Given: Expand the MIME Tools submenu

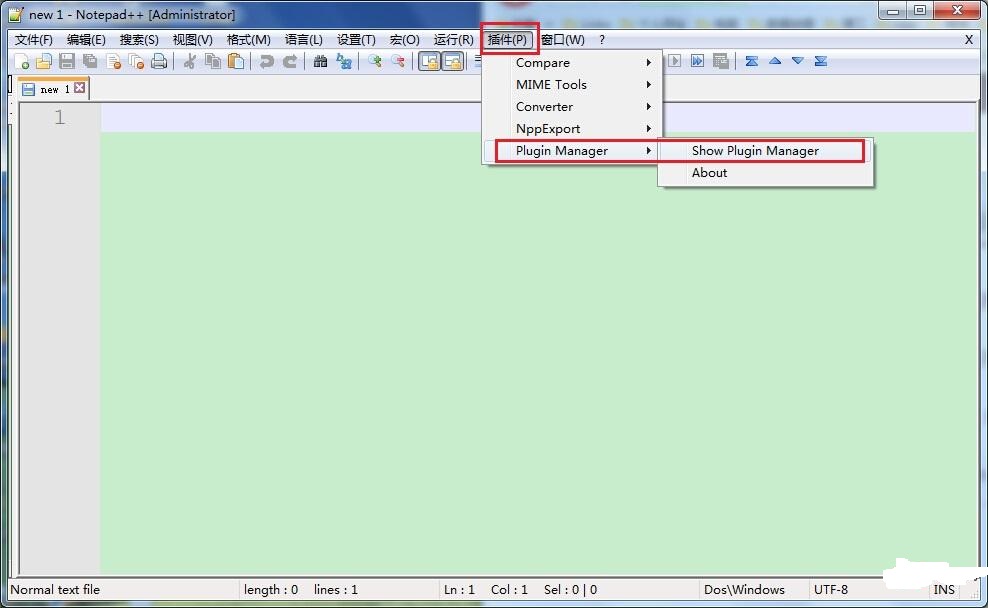Looking at the screenshot, I should pos(572,84).
